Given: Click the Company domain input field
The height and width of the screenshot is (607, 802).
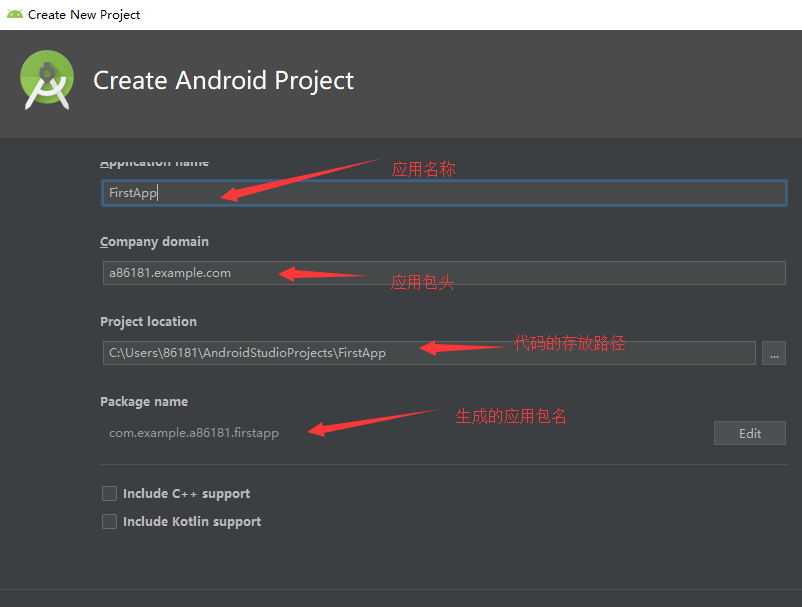Looking at the screenshot, I should pyautogui.click(x=444, y=273).
